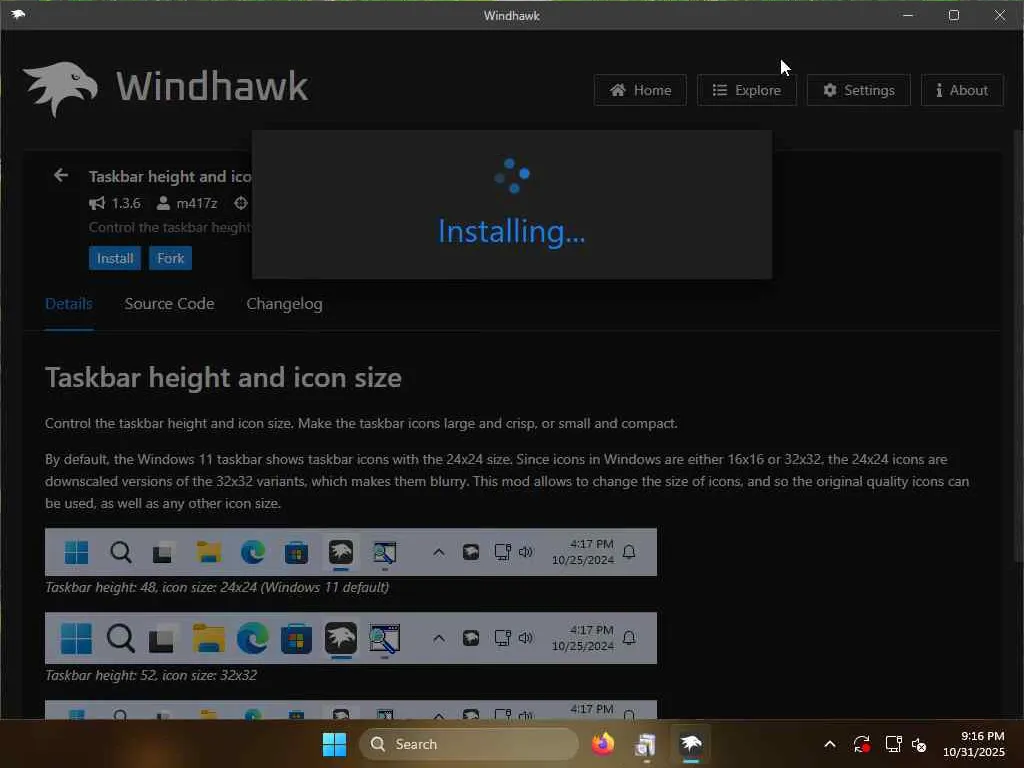1024x768 pixels.
Task: Click the taskbar Search box
Action: click(x=468, y=744)
